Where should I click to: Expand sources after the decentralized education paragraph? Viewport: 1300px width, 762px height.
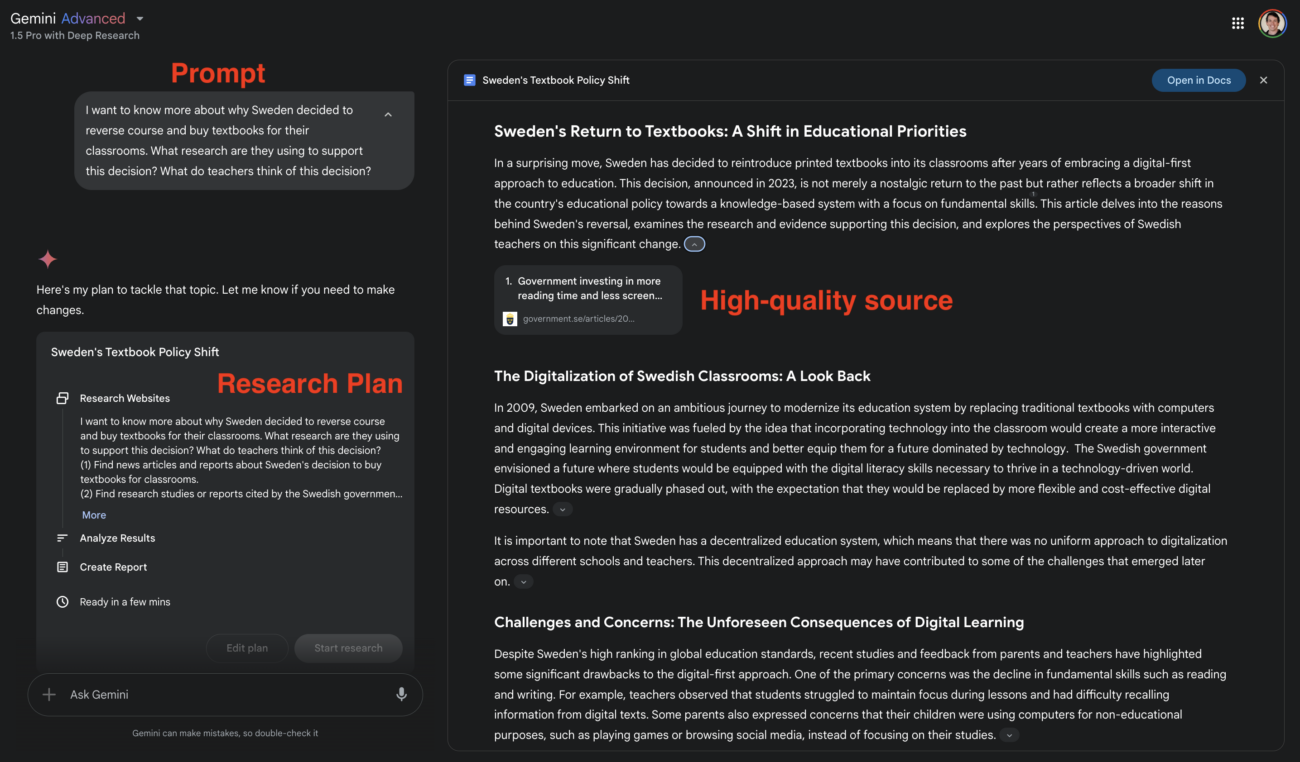pos(523,582)
